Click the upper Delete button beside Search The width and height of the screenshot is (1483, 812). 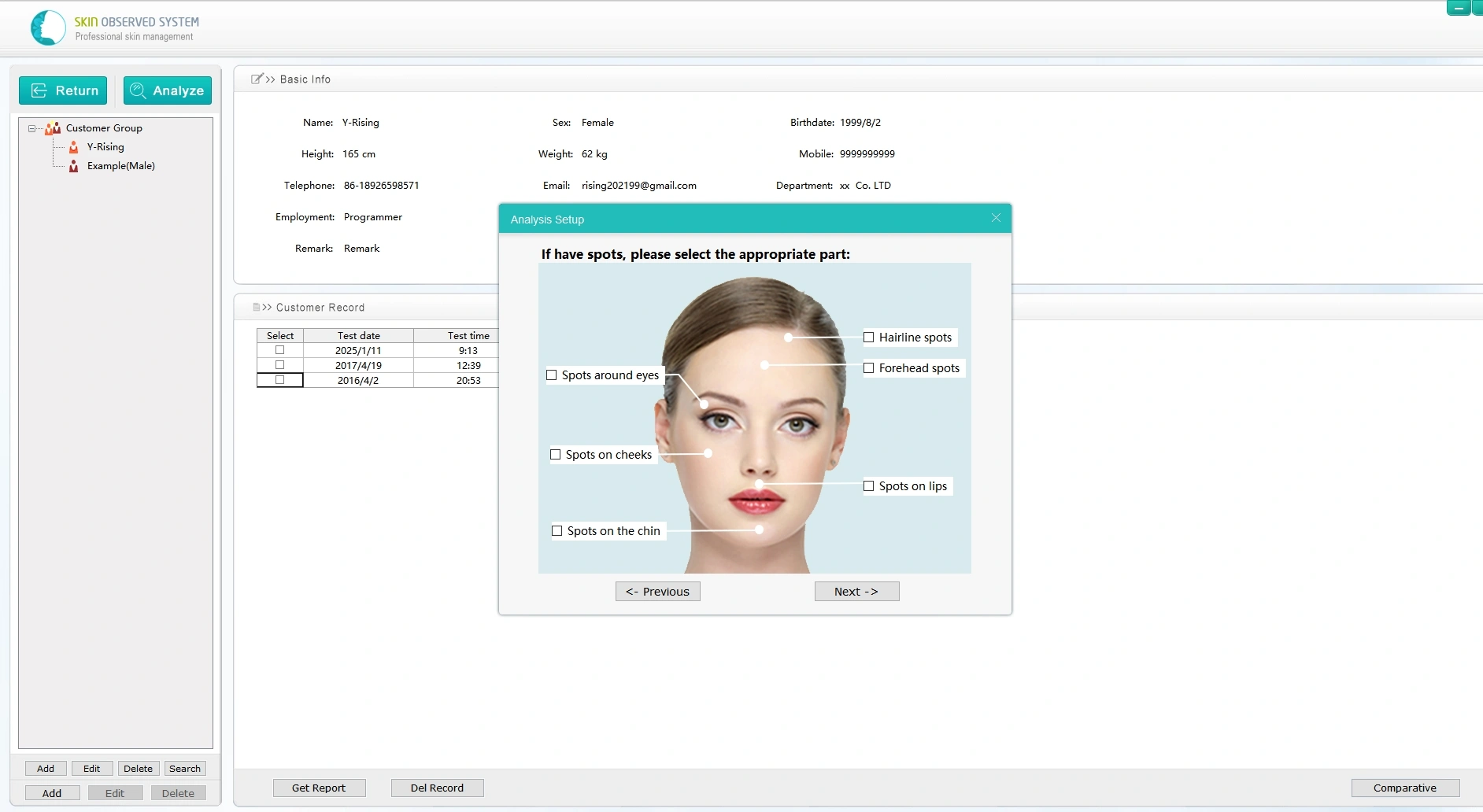(139, 769)
